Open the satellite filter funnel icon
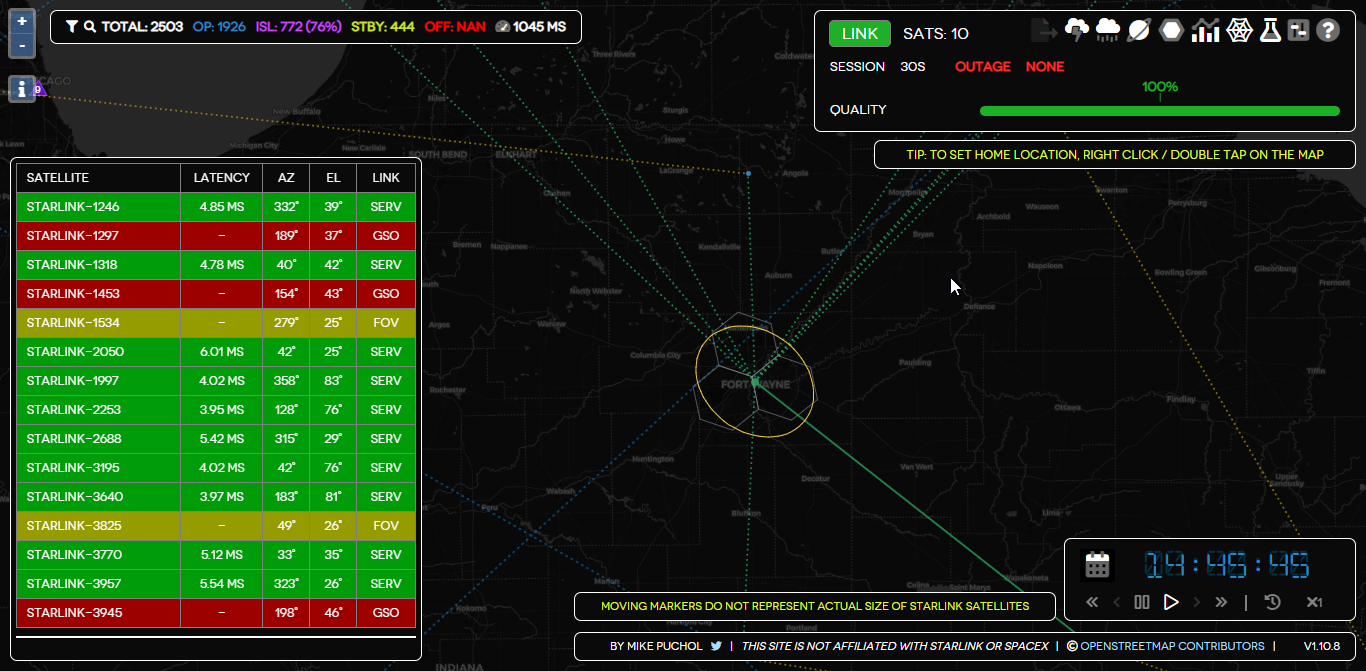 [x=72, y=27]
